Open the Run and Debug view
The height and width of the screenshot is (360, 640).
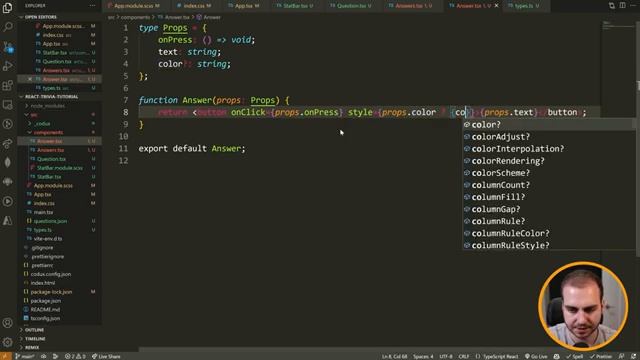pos(7,66)
